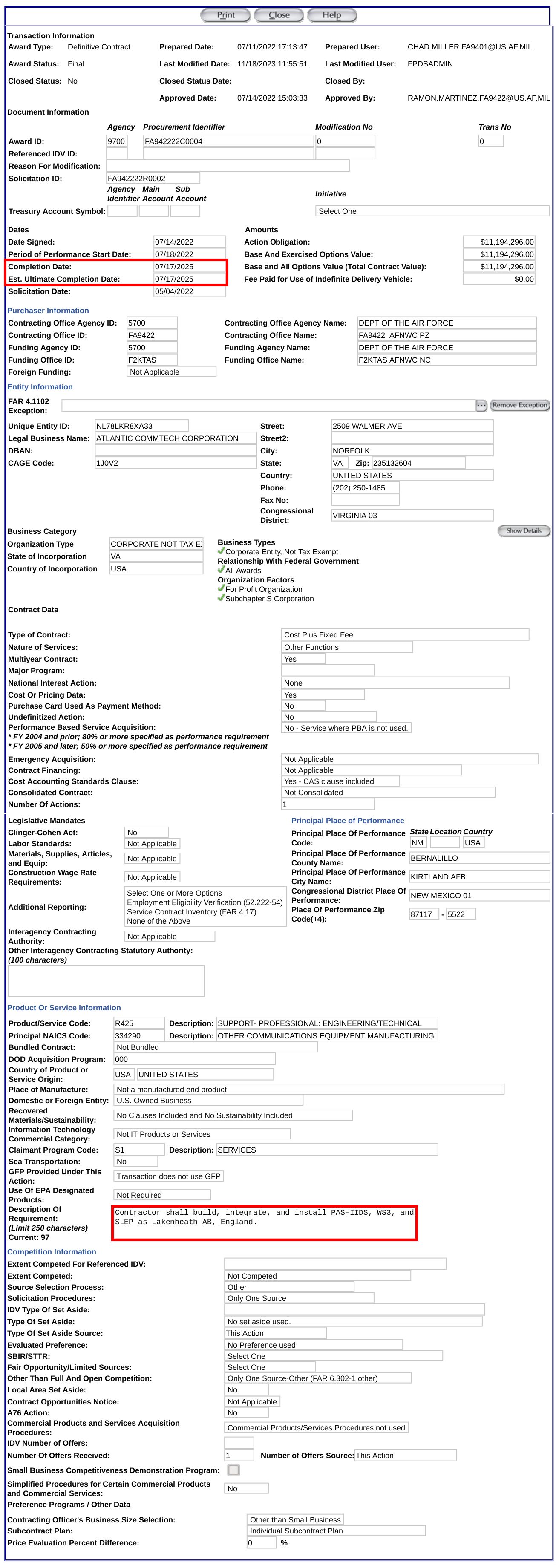
Task: Open the Place of Manufacture dropdown
Action: pyautogui.click(x=309, y=1090)
